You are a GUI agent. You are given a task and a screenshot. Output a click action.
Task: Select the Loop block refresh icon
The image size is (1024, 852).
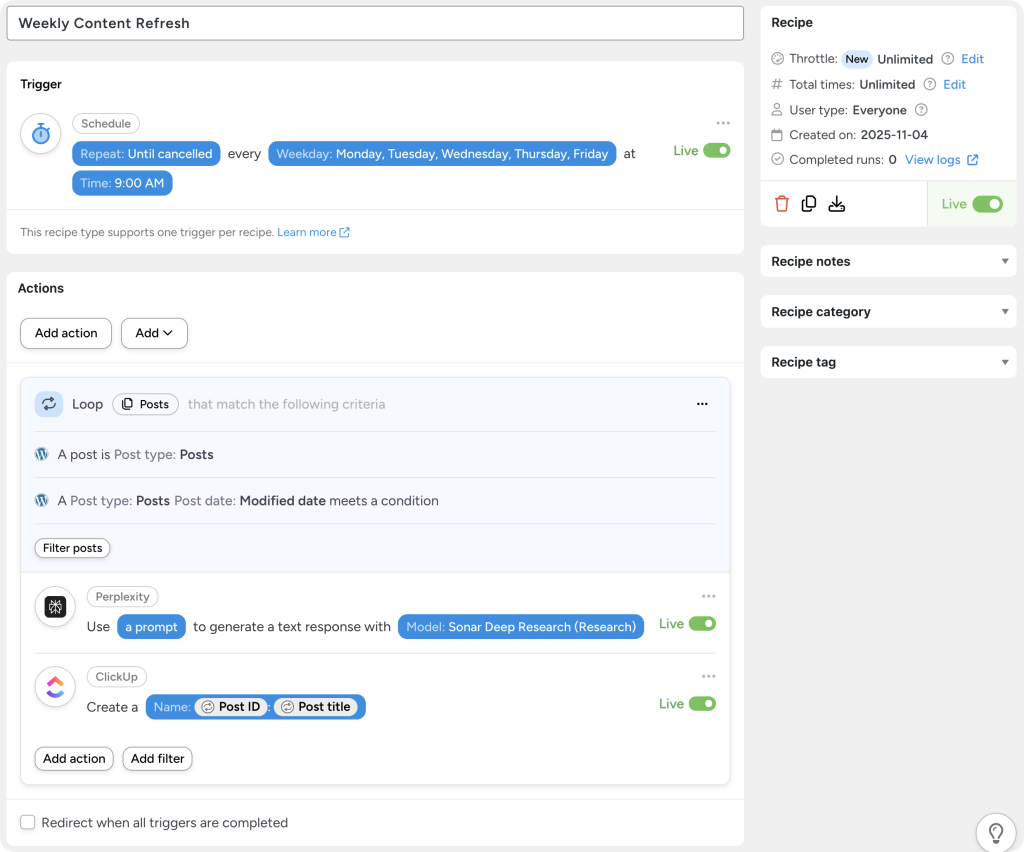(48, 404)
